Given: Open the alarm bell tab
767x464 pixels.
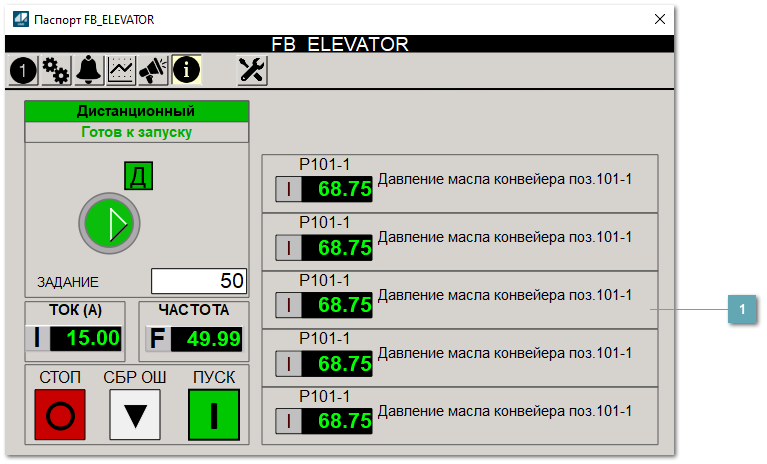Looking at the screenshot, I should 89,69.
